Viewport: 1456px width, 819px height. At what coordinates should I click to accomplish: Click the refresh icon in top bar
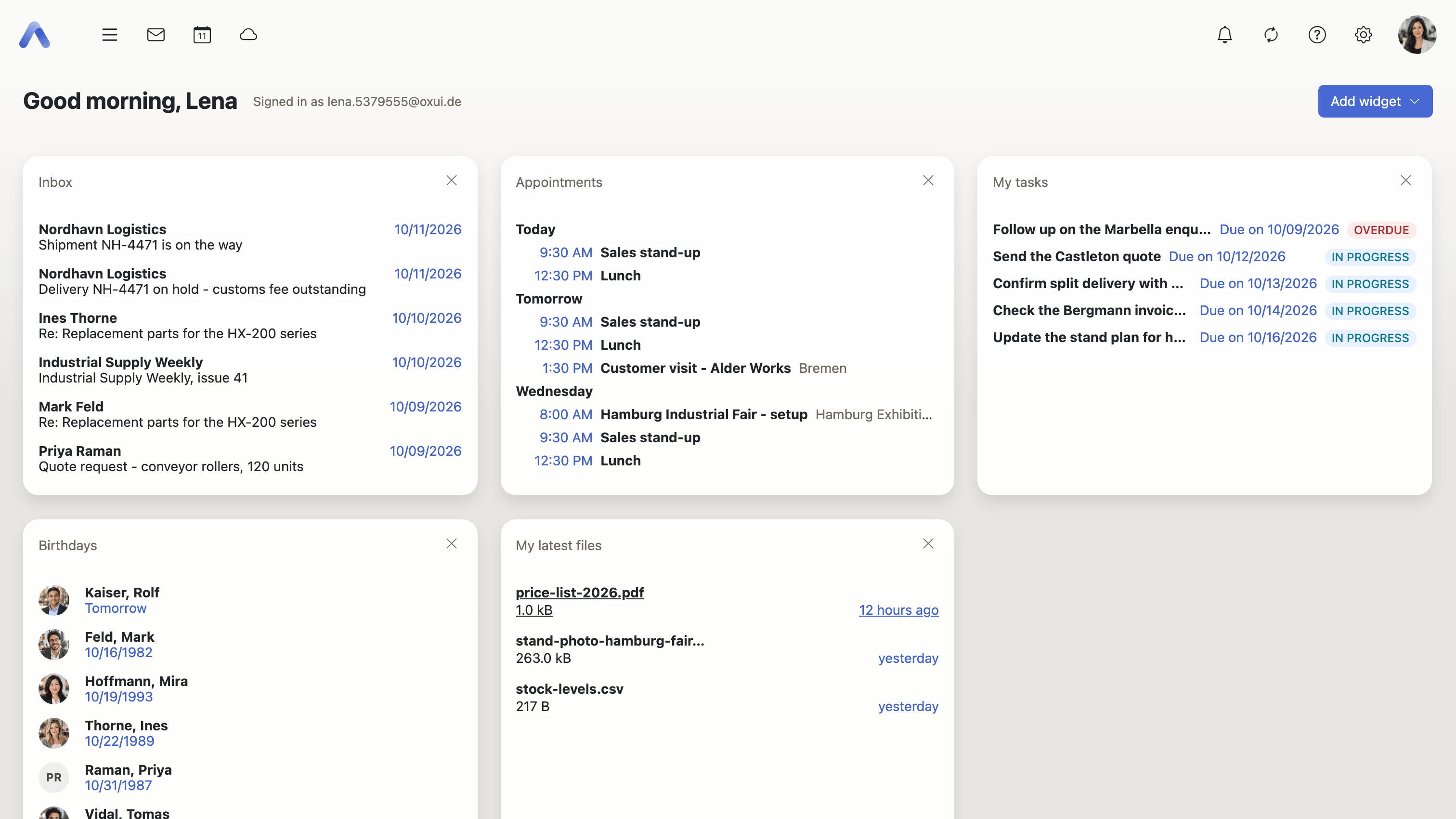(x=1271, y=35)
